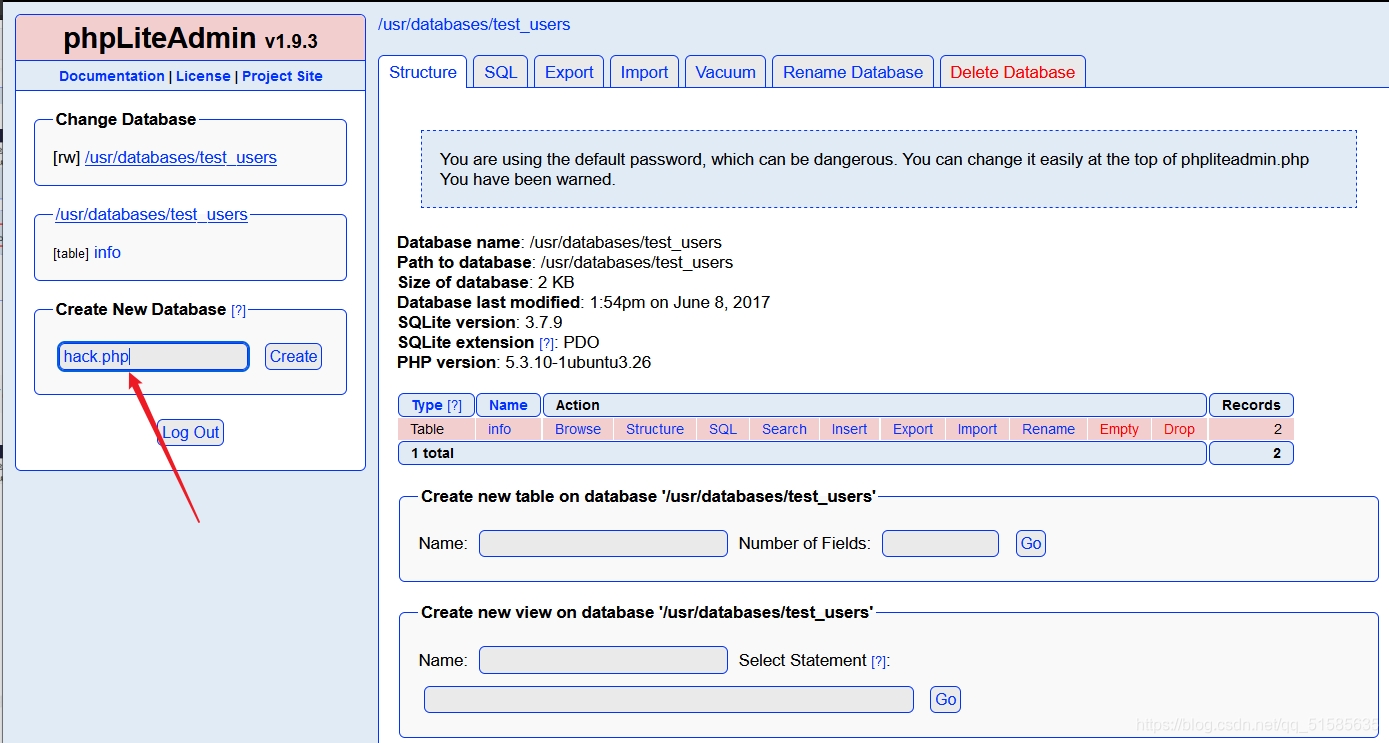The image size is (1389, 743).
Task: Open the Import tab
Action: click(x=644, y=72)
